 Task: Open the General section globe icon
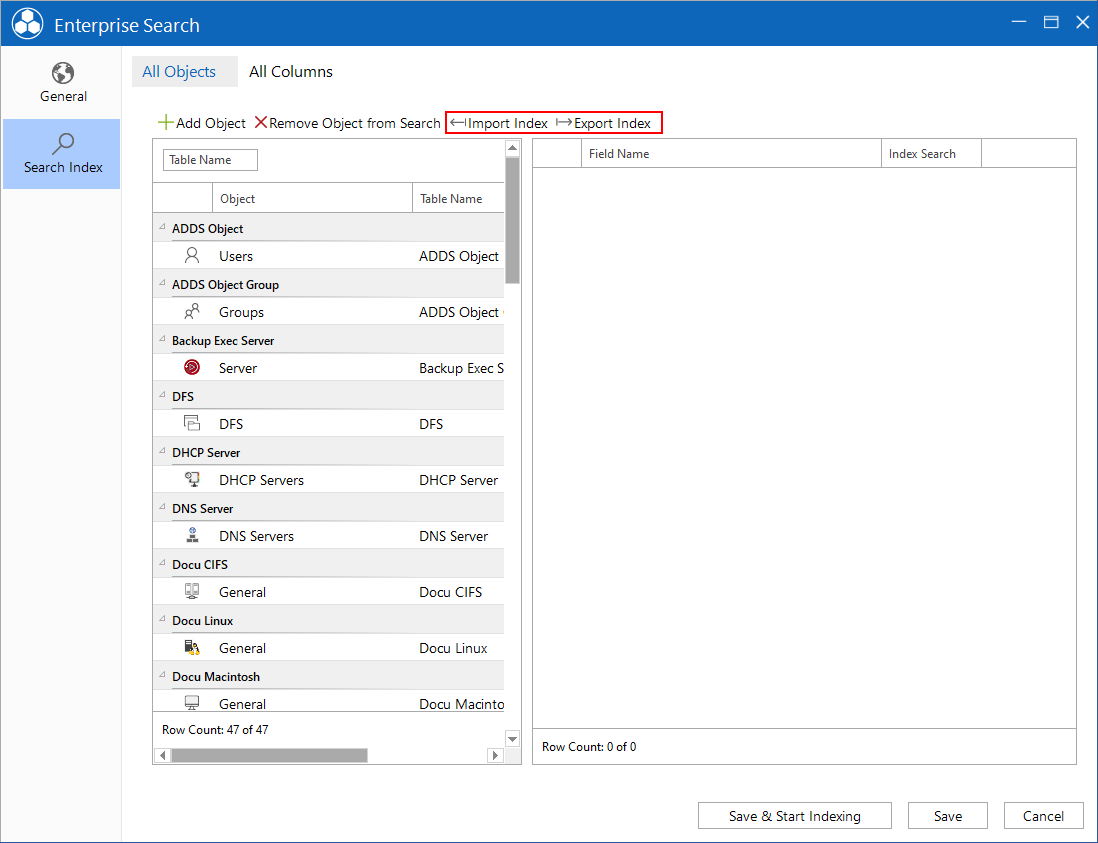click(62, 73)
